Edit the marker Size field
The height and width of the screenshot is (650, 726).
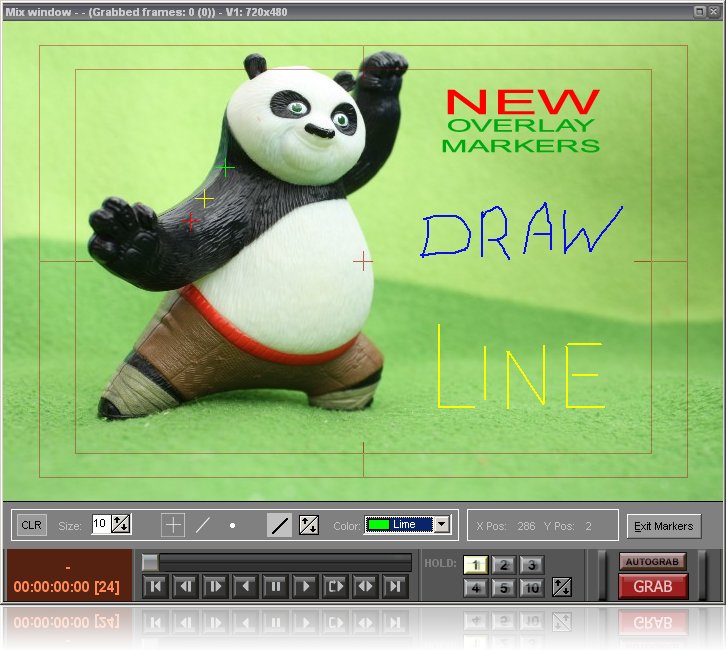point(100,524)
